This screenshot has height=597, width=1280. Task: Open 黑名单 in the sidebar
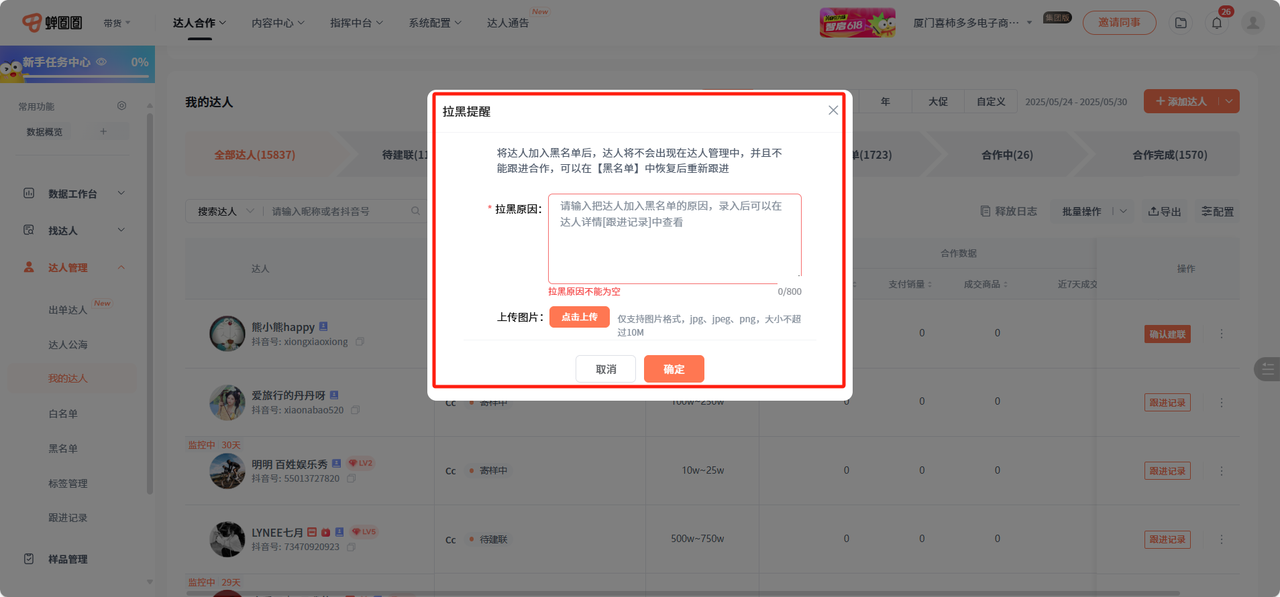[x=63, y=449]
